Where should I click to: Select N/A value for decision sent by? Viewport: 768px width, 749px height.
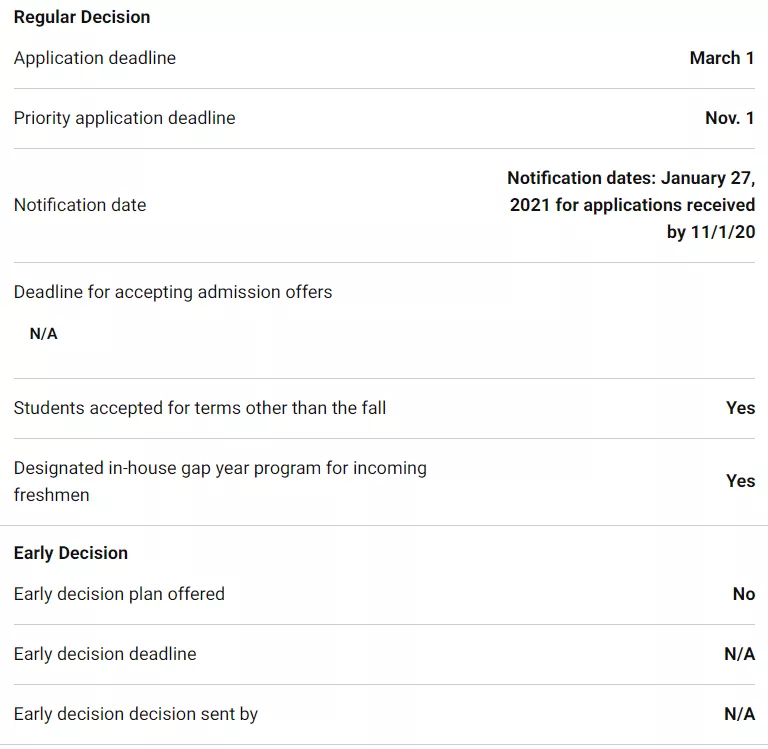[x=740, y=714]
